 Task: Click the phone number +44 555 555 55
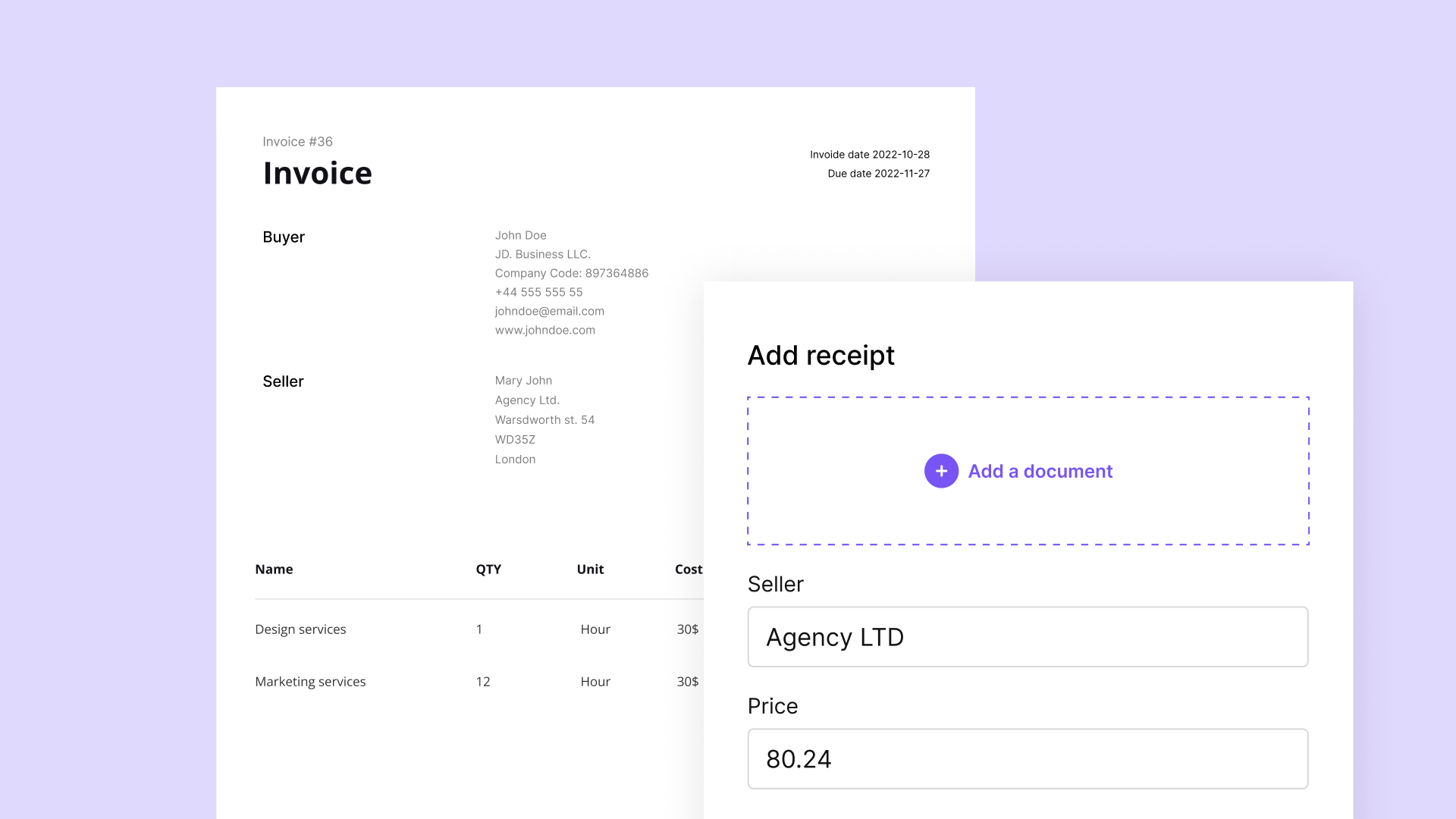(538, 292)
